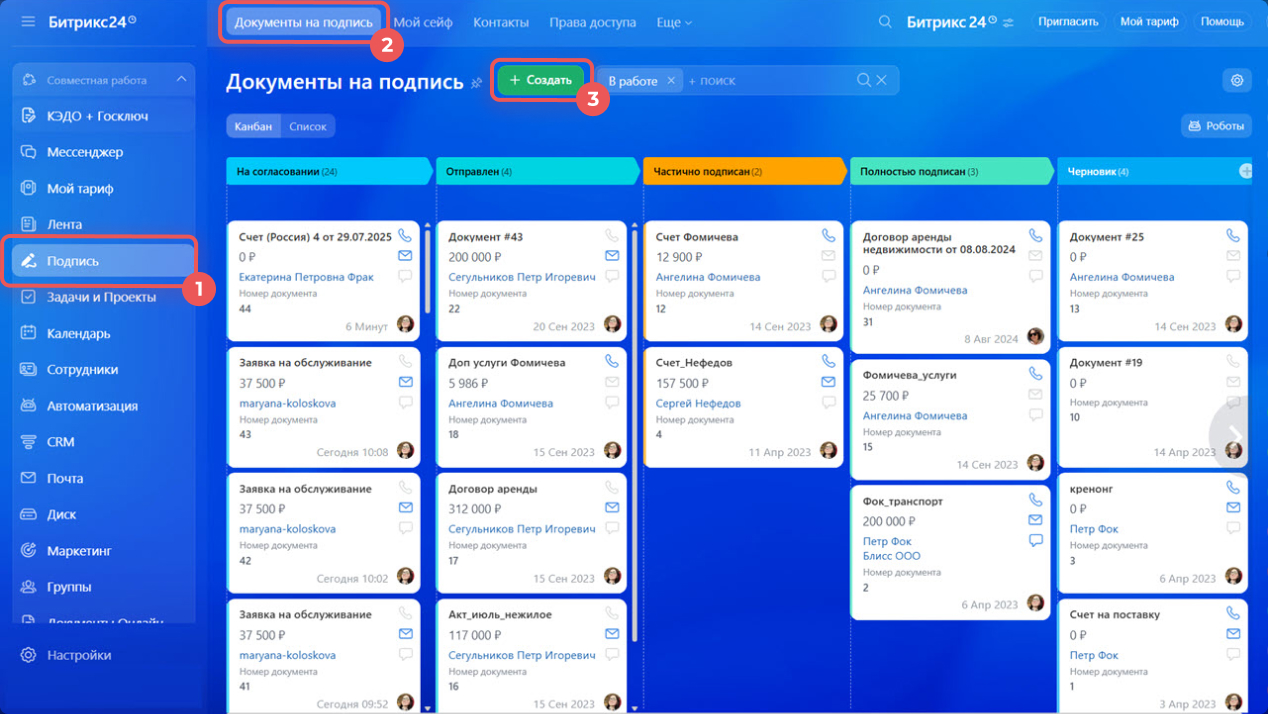The image size is (1268, 714).
Task: Open the Документы на подпись tab
Action: click(304, 22)
